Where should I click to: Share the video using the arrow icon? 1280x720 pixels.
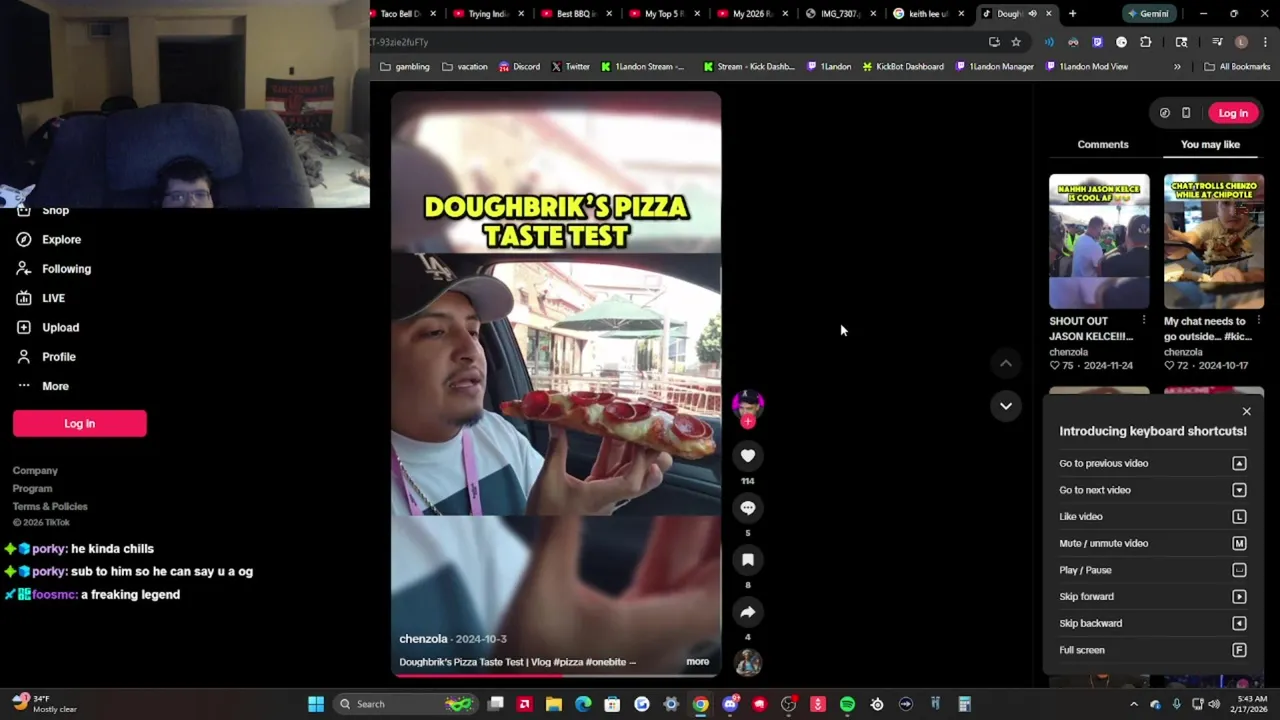coord(747,612)
